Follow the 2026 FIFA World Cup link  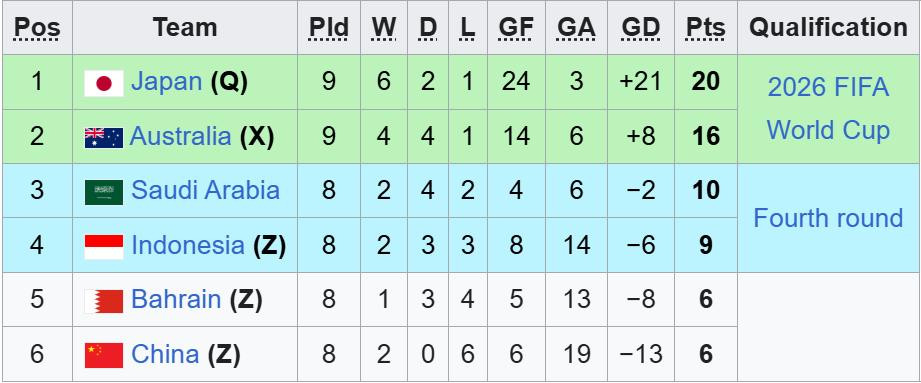[x=828, y=109]
